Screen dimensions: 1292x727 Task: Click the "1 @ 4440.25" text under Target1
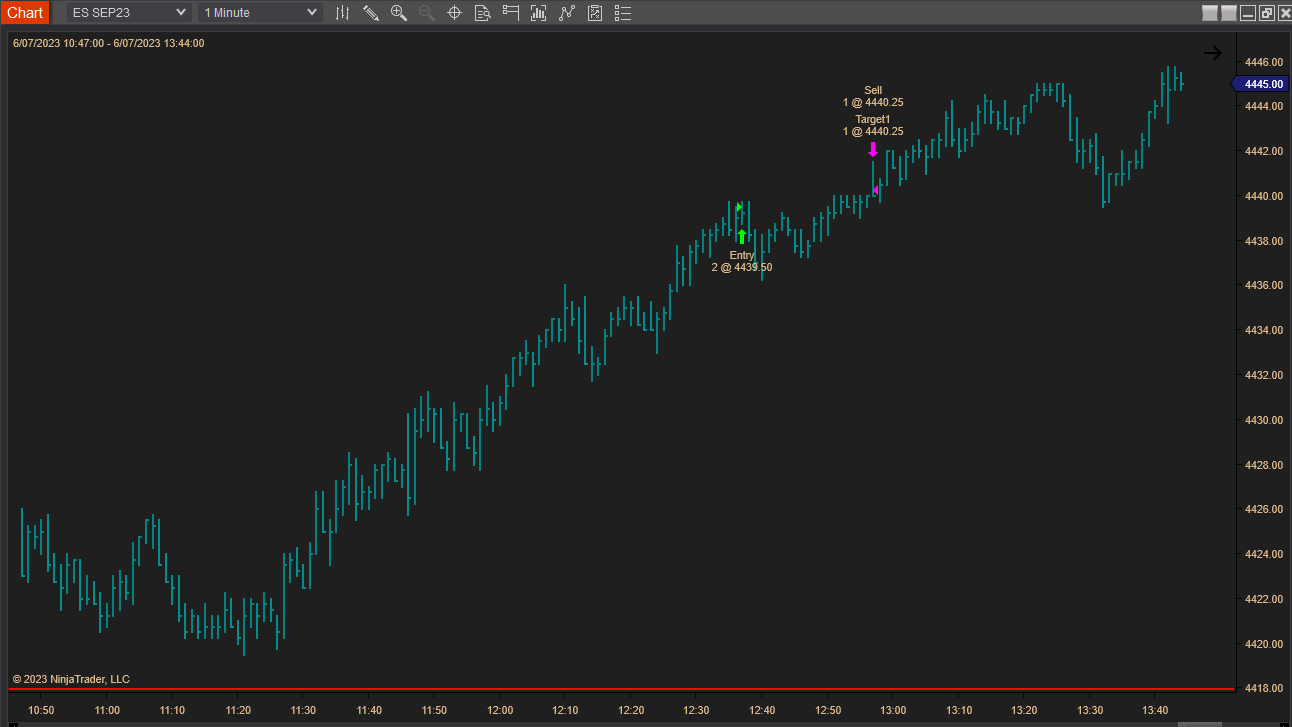873,131
